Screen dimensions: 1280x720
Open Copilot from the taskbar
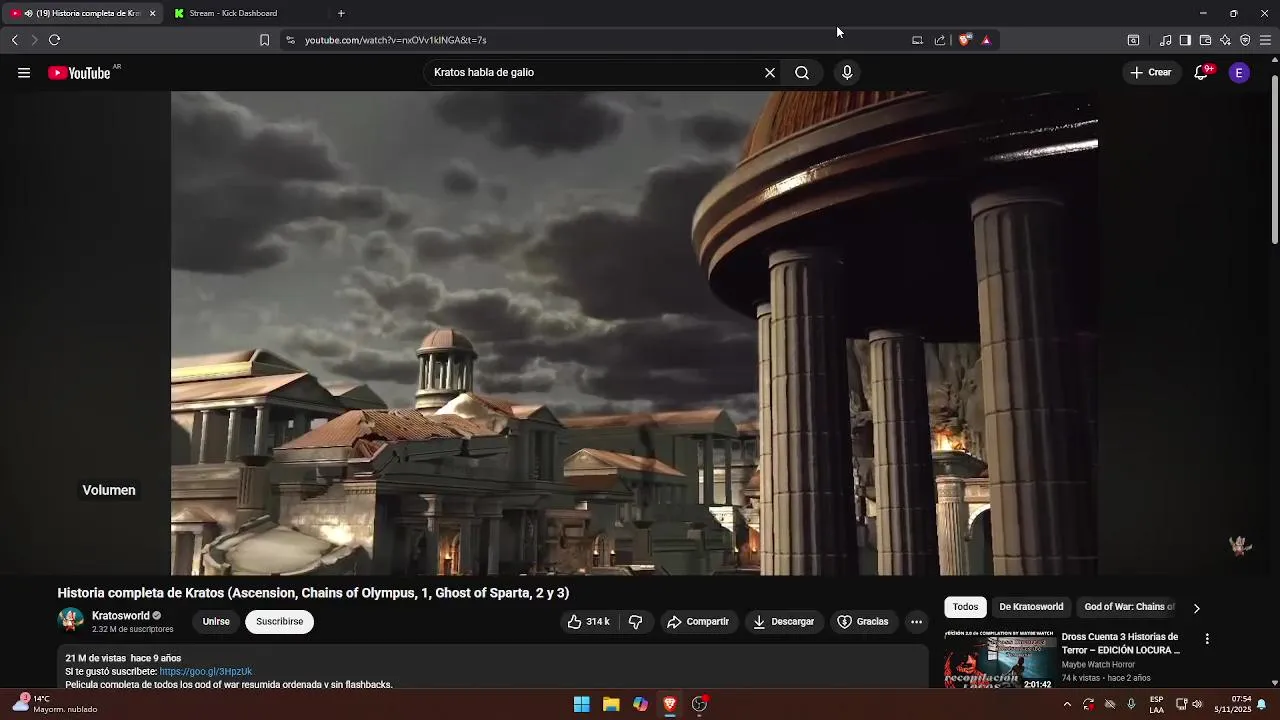point(640,704)
